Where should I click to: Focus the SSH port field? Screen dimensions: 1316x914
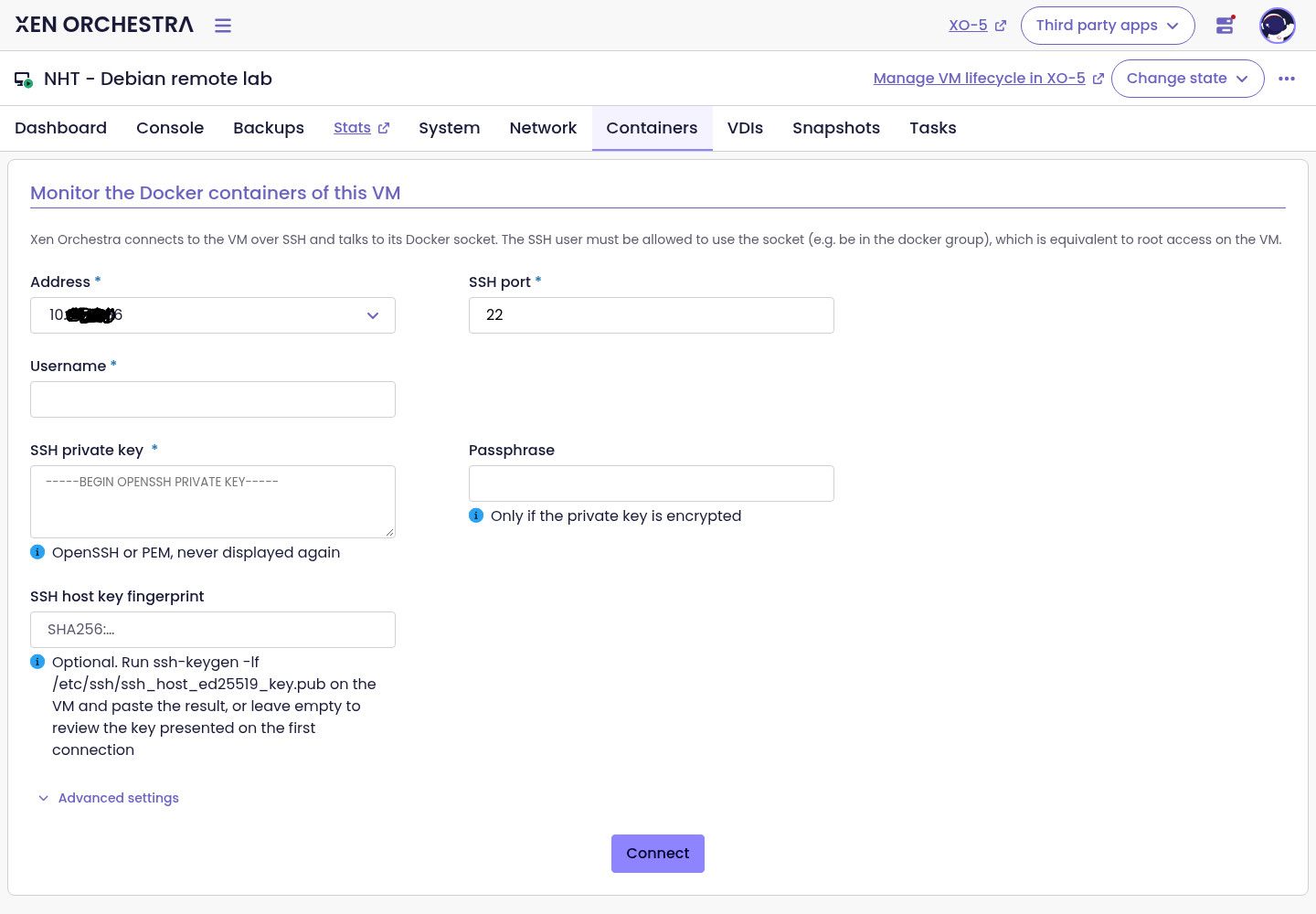[x=652, y=315]
